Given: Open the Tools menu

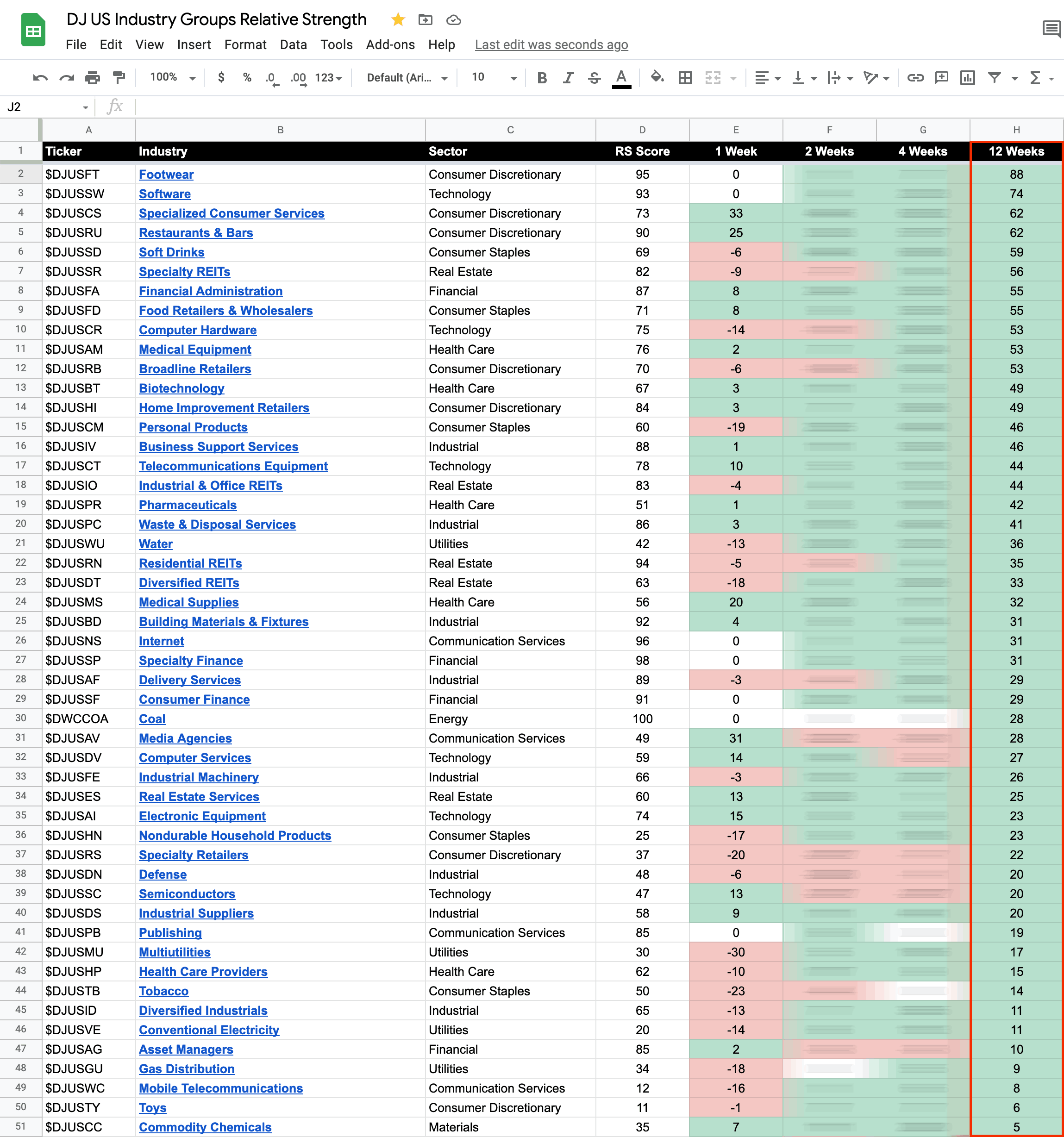Looking at the screenshot, I should (x=336, y=44).
